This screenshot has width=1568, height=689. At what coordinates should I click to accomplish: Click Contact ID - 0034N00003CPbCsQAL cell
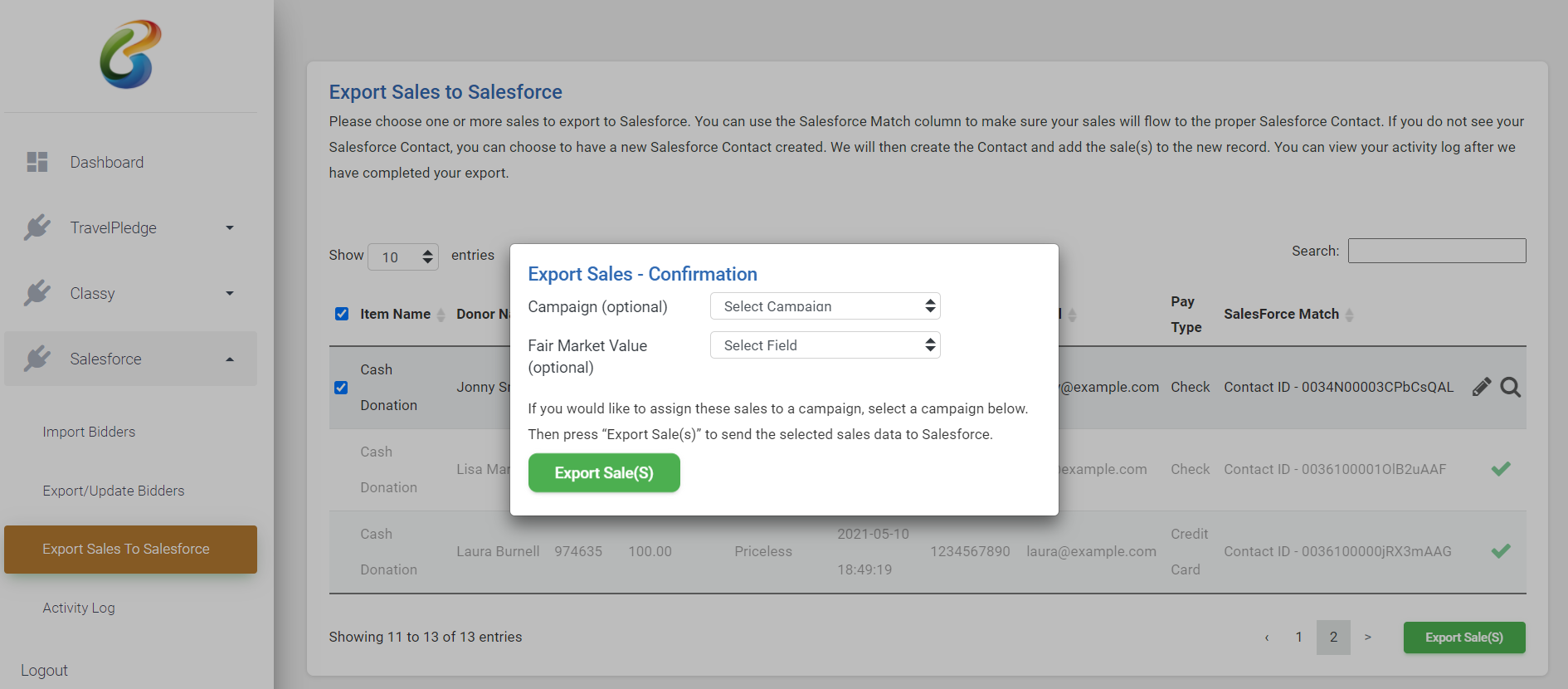pos(1339,387)
